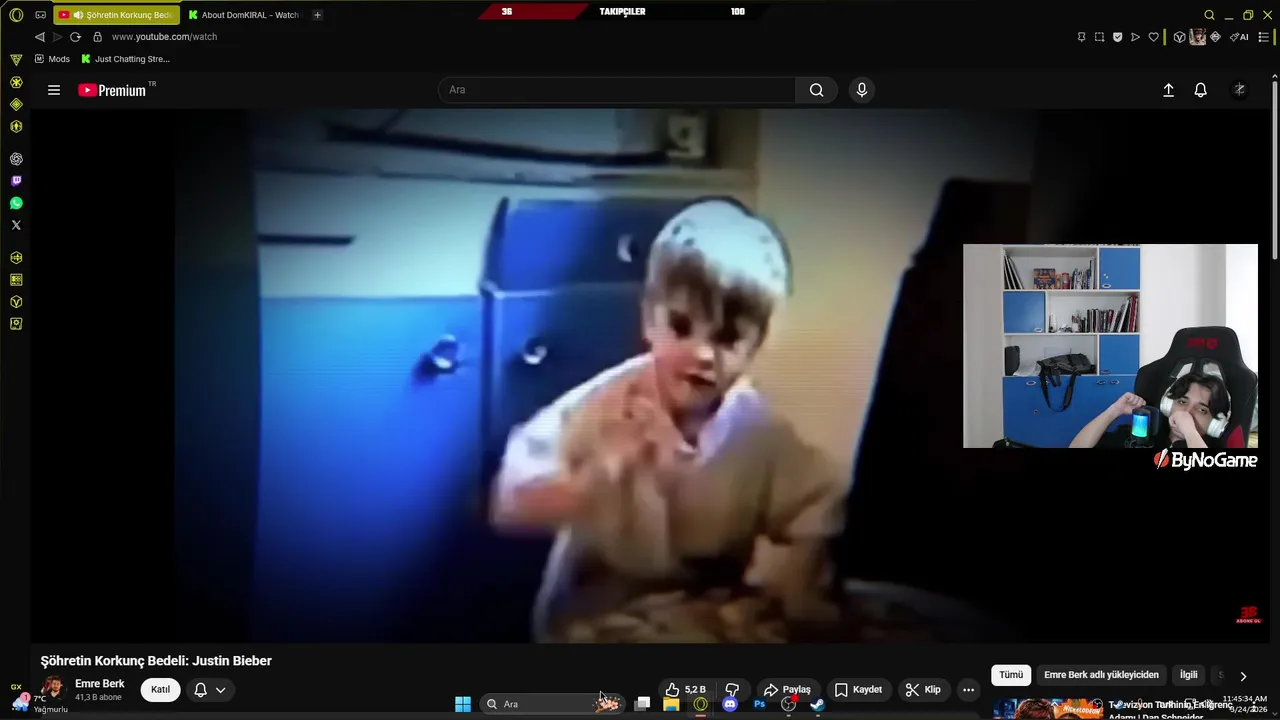Switch to the About DomKIRAL Kick tab
The width and height of the screenshot is (1280, 720).
pyautogui.click(x=243, y=15)
